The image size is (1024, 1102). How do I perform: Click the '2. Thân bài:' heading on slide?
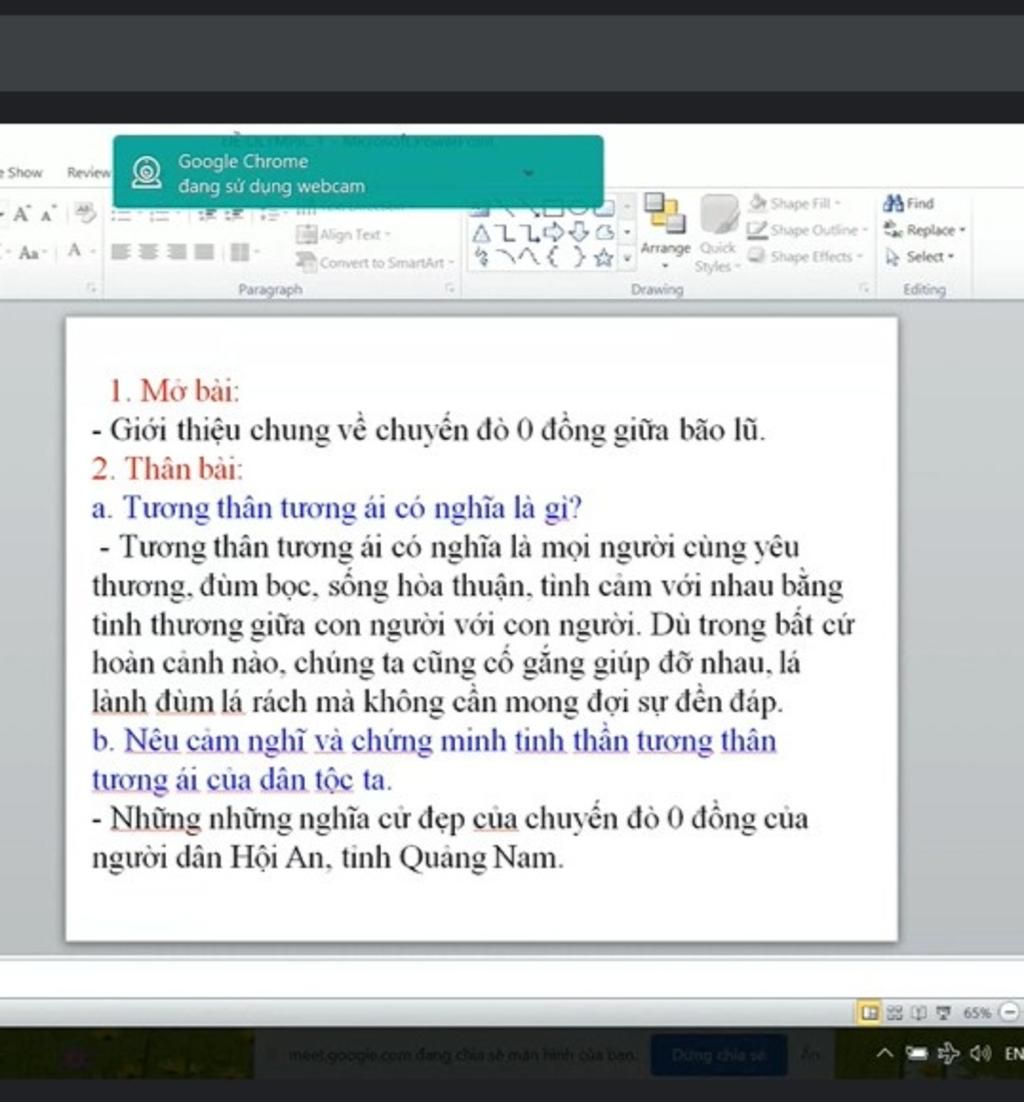(x=167, y=469)
